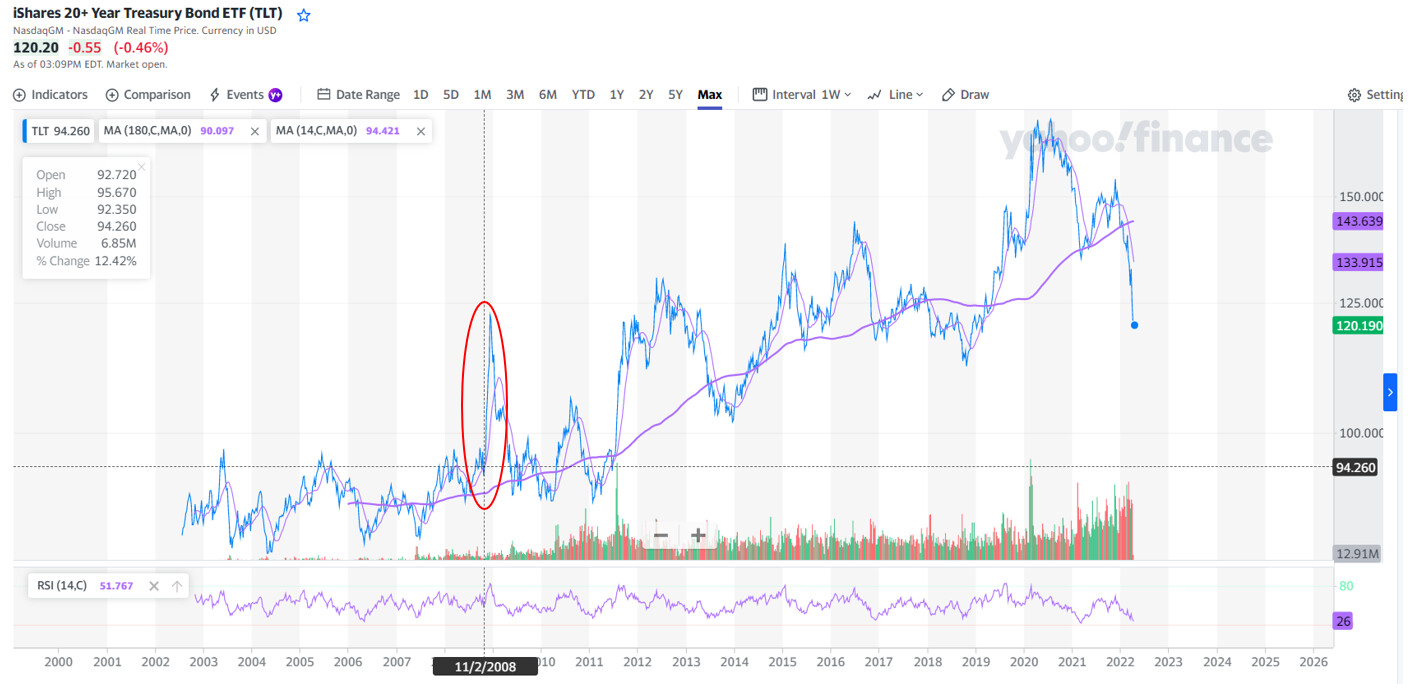Open the Comparison tool
Screen dimensions: 1414x696
tap(148, 95)
